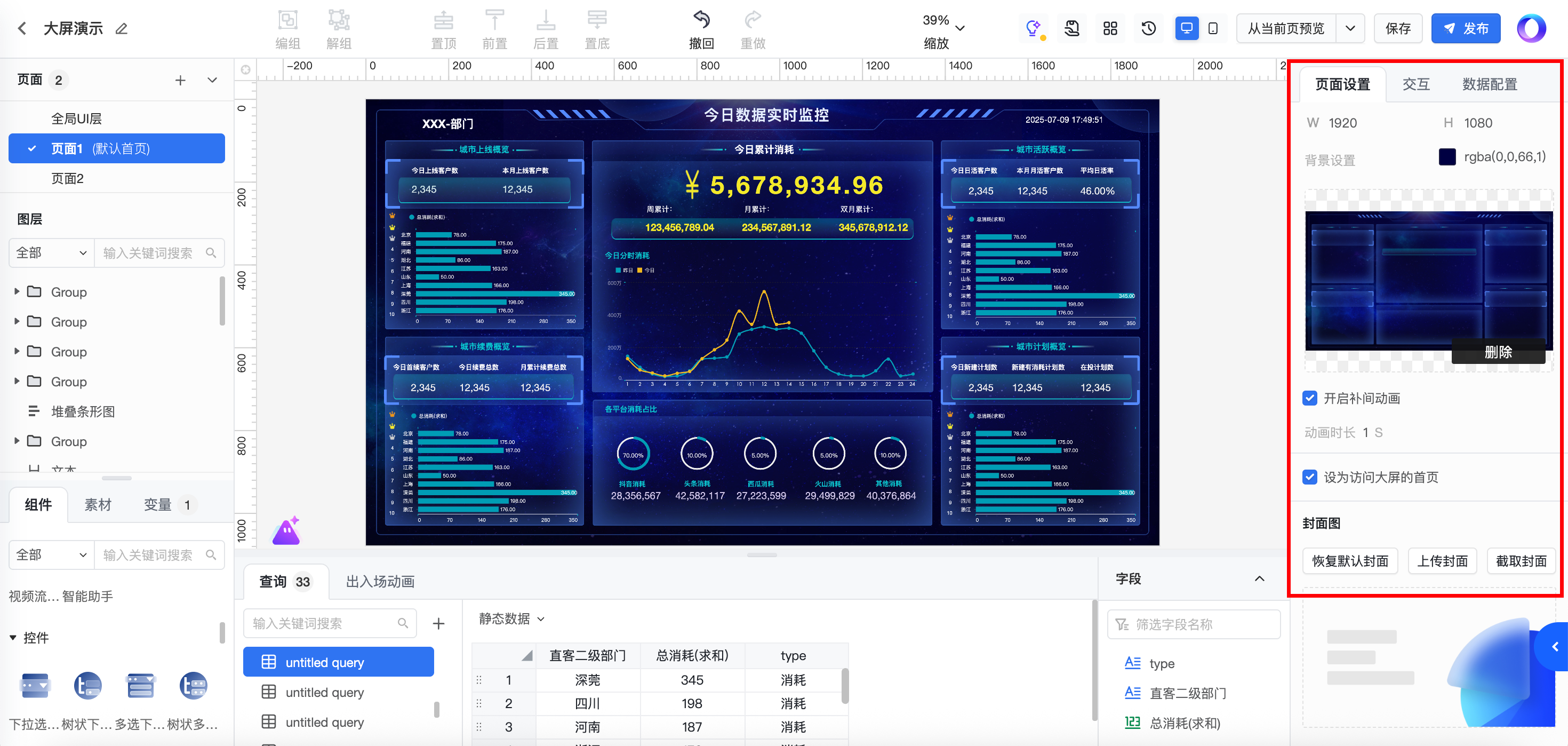Click the undo (撤回) icon
1568x746 pixels.
701,21
